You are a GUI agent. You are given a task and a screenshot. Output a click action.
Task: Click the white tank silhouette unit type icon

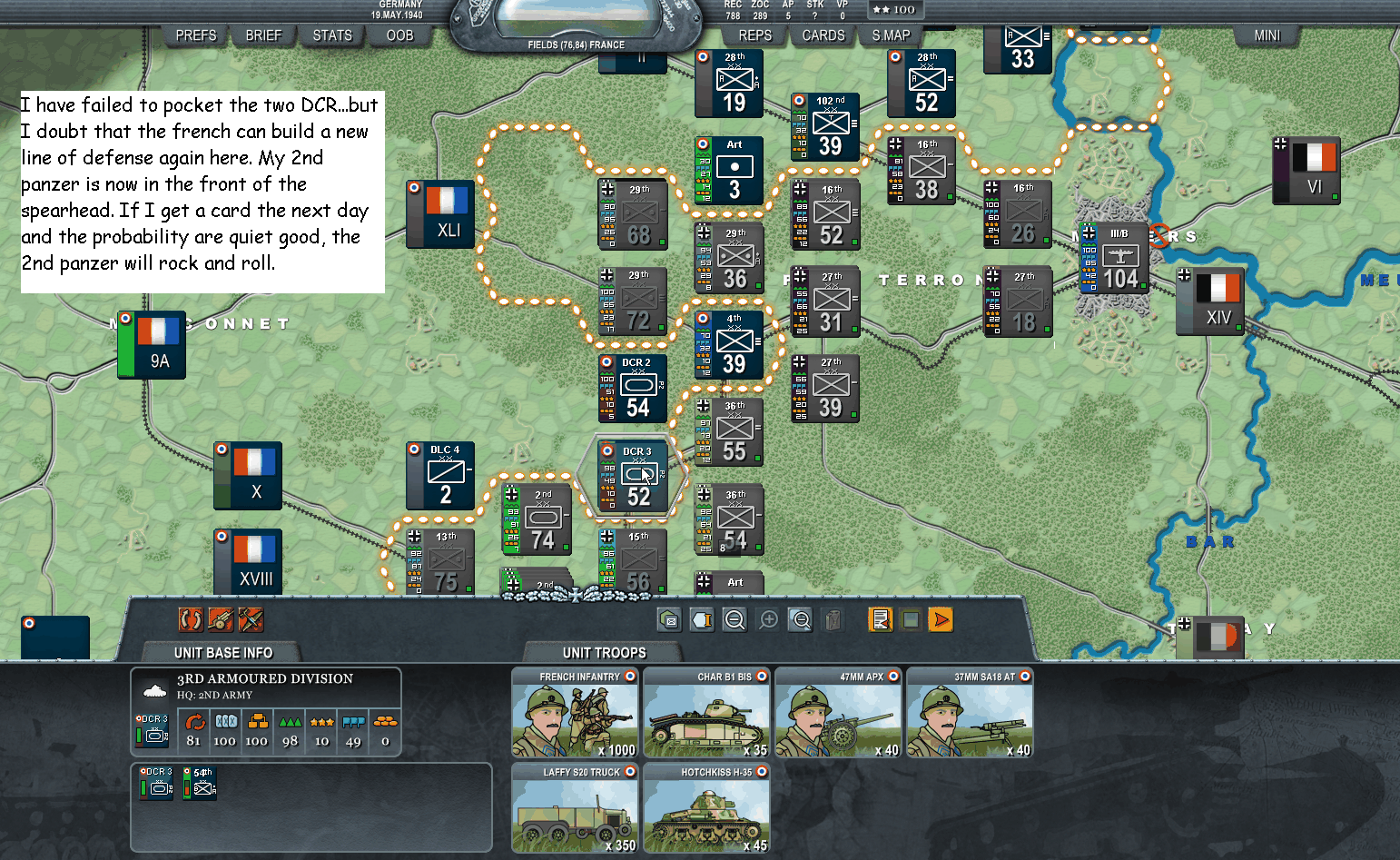[154, 689]
